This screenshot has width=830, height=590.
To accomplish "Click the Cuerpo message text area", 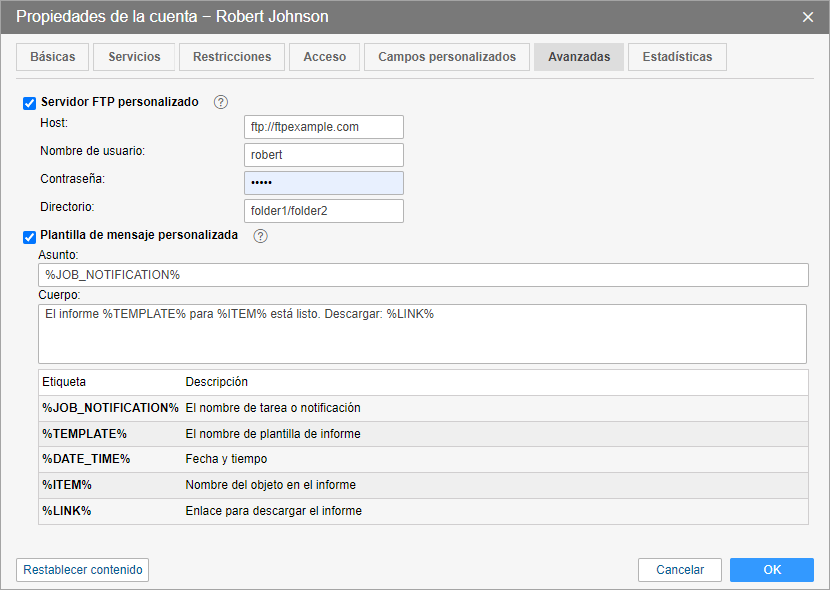I will coord(422,334).
